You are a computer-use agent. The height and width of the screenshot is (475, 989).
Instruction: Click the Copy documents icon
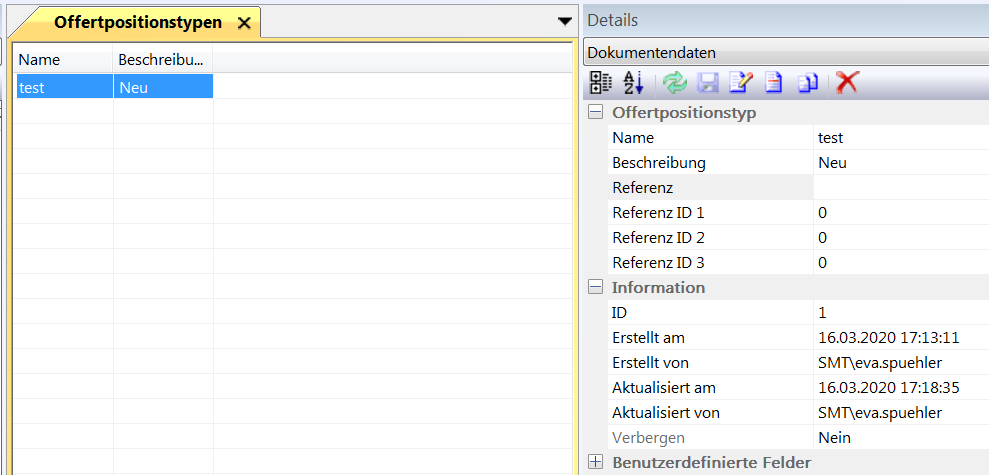tap(808, 83)
